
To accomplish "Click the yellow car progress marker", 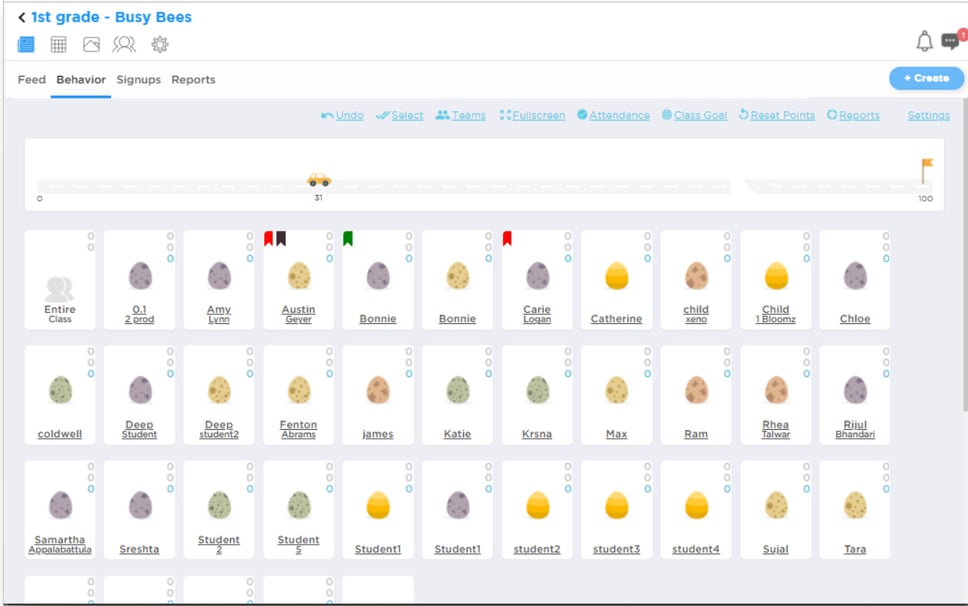I will coord(319,180).
